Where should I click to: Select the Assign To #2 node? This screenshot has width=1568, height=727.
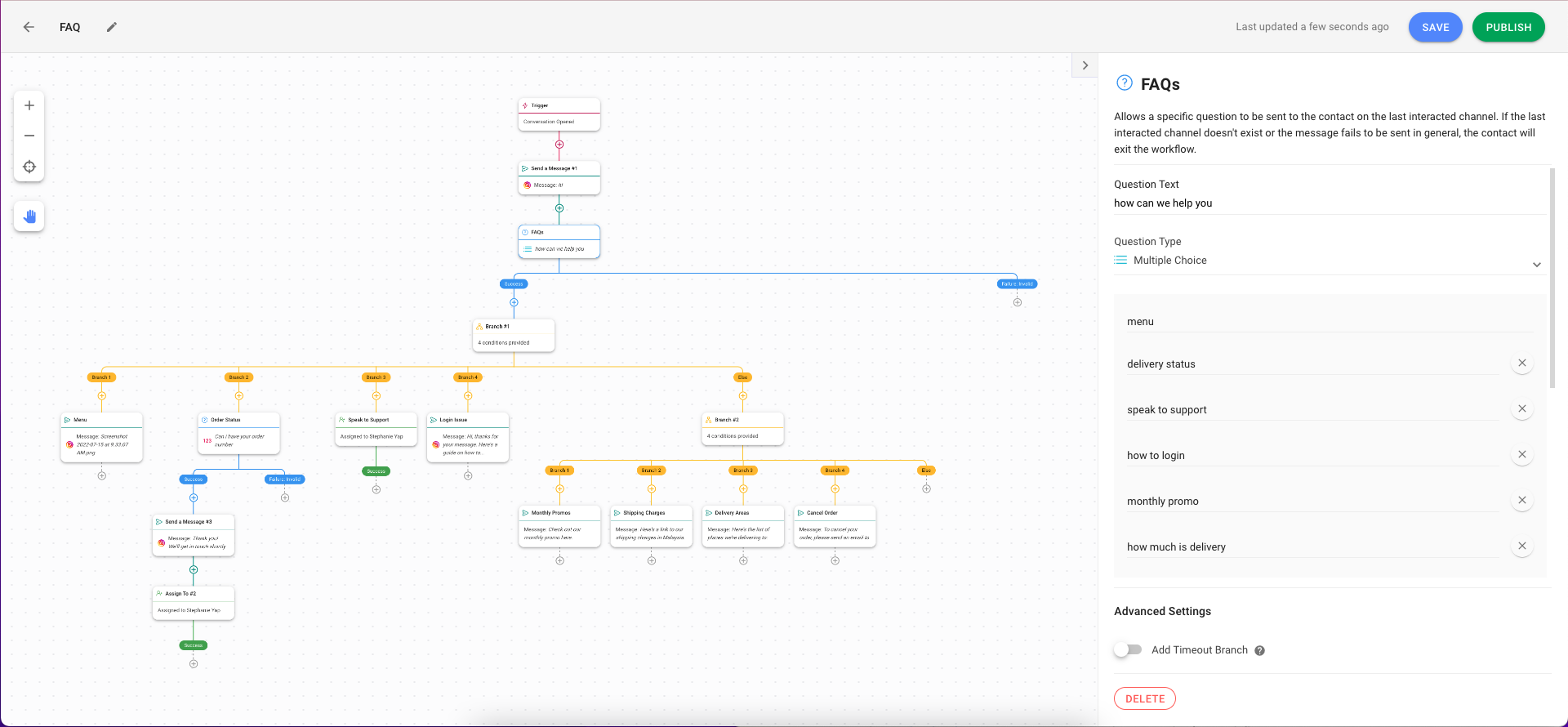pos(194,603)
